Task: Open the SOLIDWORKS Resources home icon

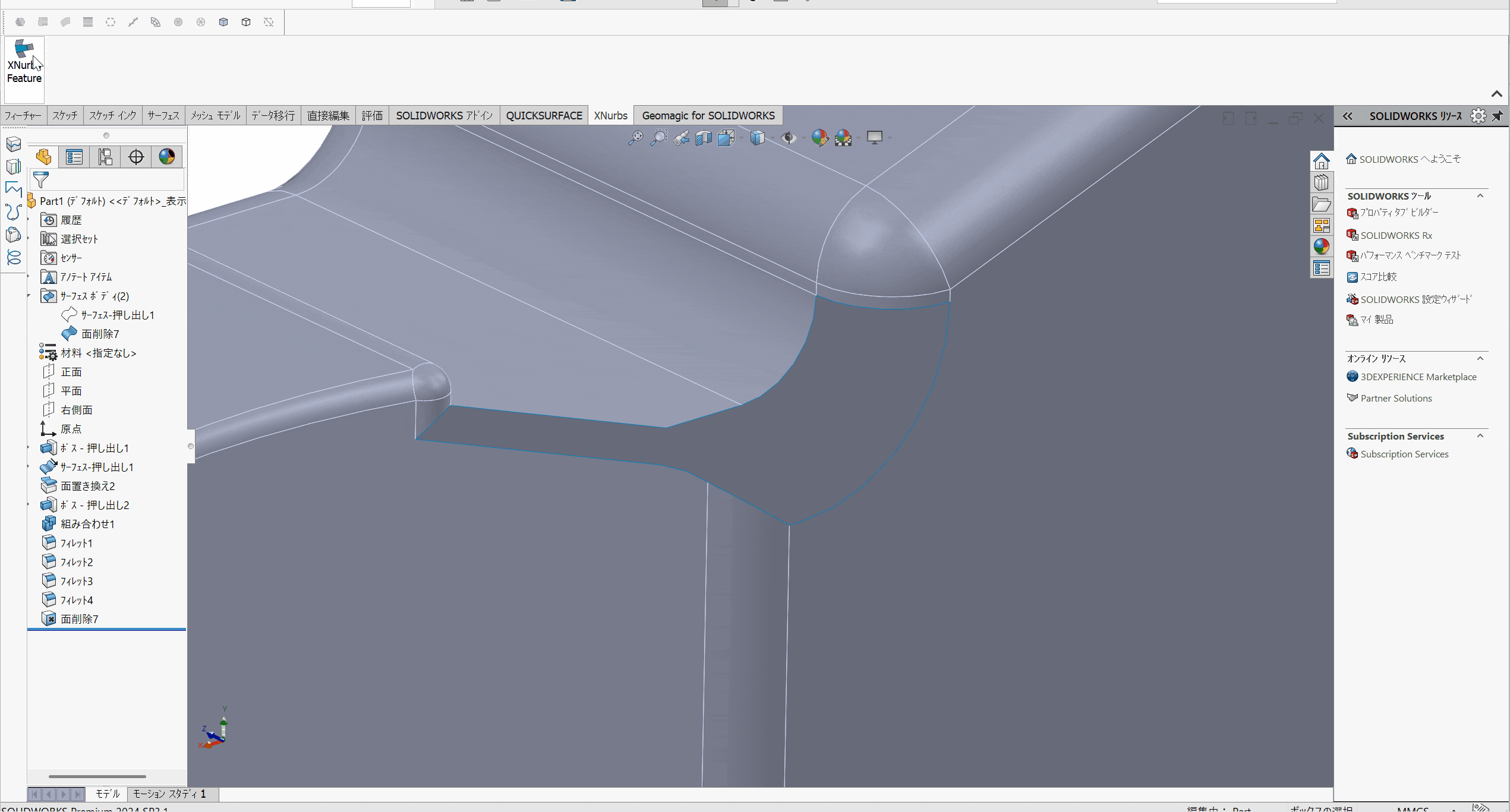Action: [1322, 161]
